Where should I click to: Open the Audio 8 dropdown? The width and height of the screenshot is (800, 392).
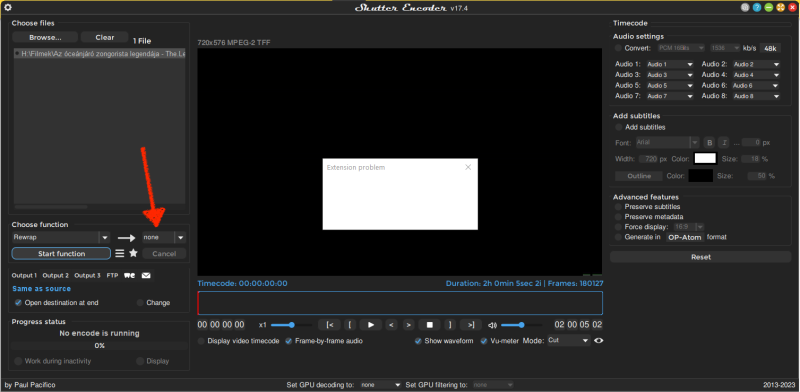(756, 96)
